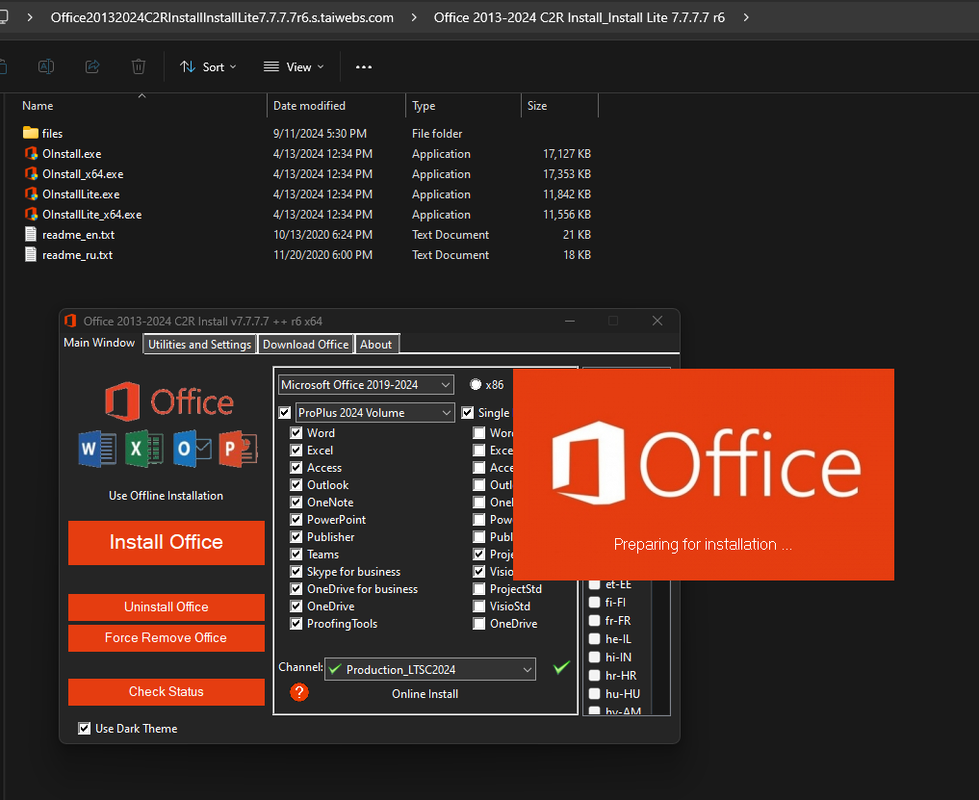
Task: Click the delete trash icon in Explorer
Action: [x=139, y=66]
